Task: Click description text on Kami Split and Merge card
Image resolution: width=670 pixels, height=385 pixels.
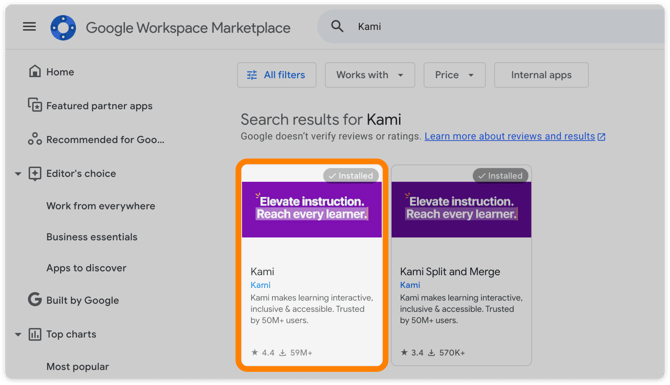Action: [x=461, y=309]
